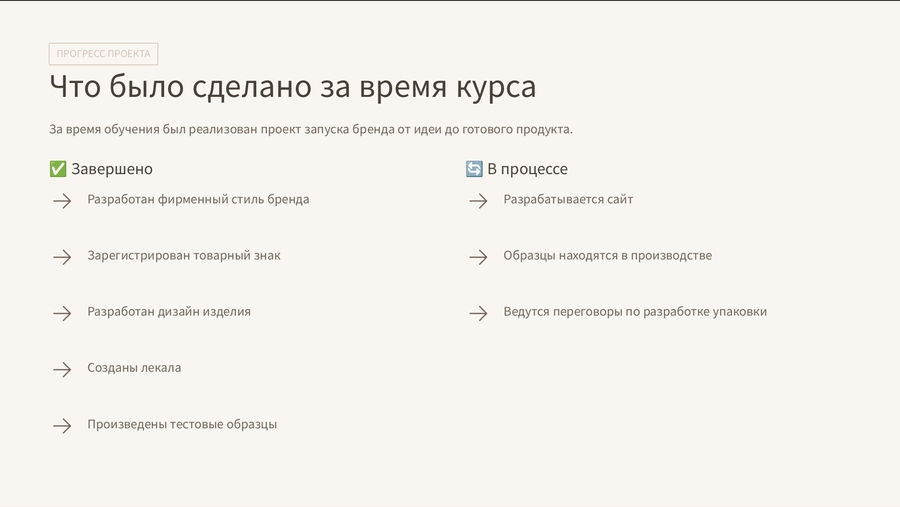The image size is (900, 507).
Task: Select text Произведены тестовые образцы
Action: click(182, 424)
